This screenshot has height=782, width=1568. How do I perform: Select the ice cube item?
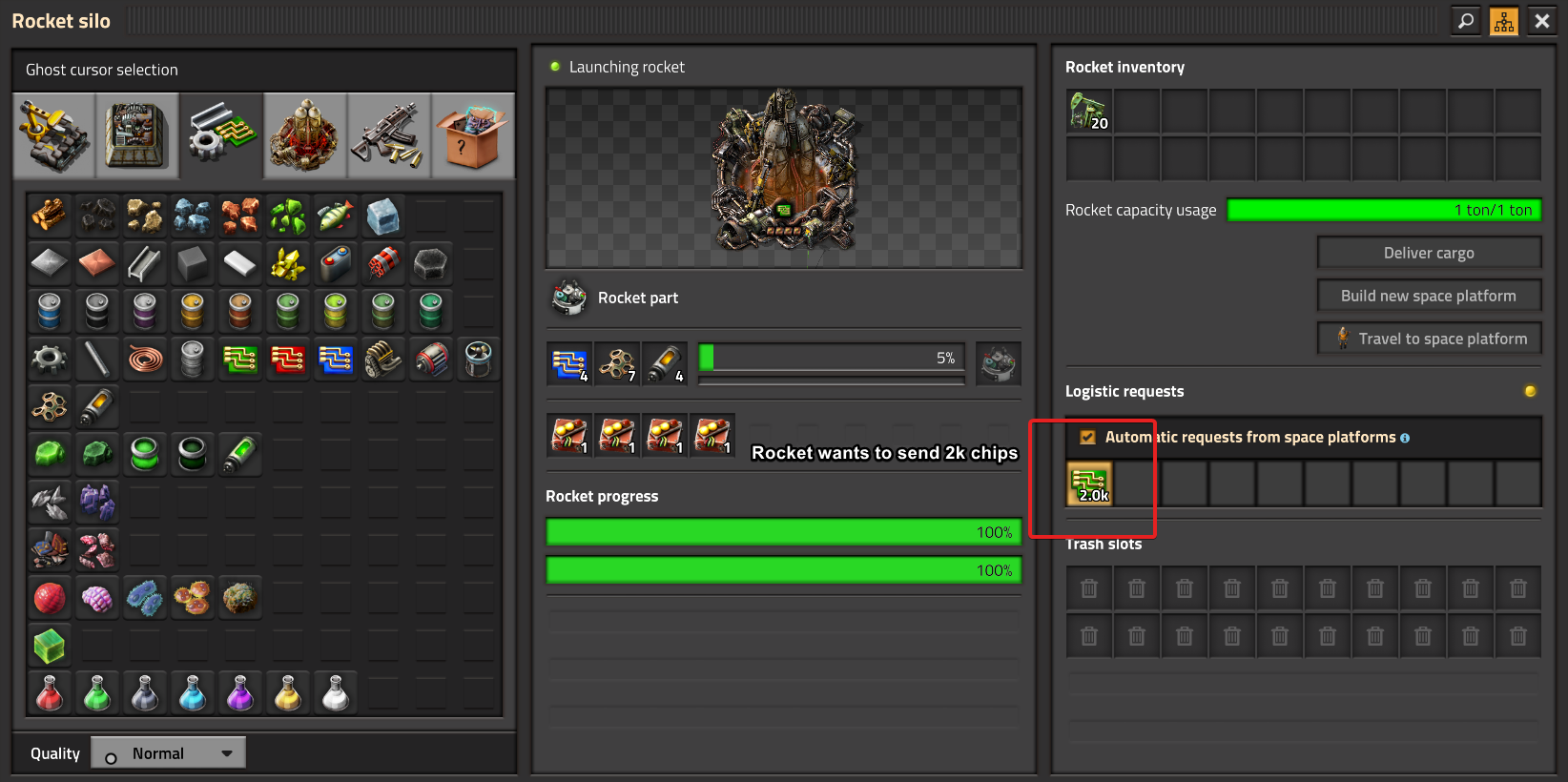383,216
